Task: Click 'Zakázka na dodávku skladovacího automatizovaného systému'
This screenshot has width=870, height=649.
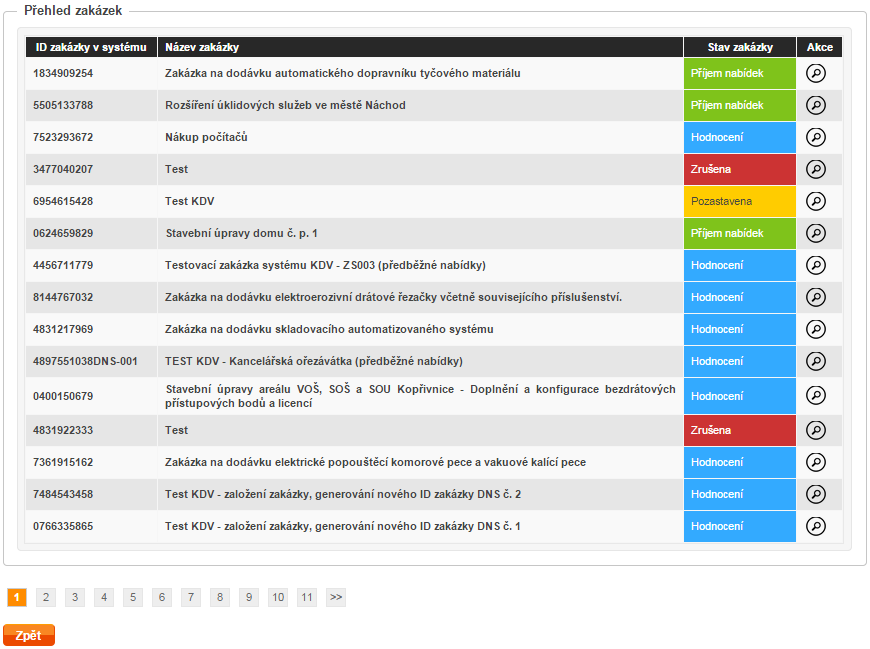Action: pos(329,329)
